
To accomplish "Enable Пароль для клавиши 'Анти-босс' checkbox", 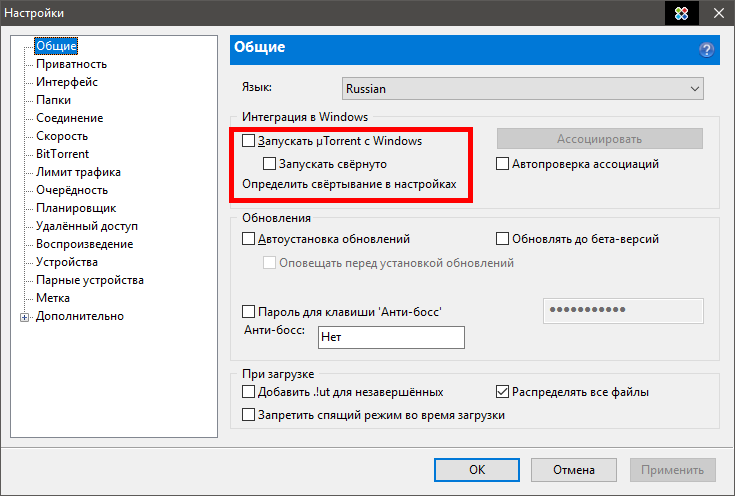I will pyautogui.click(x=248, y=311).
